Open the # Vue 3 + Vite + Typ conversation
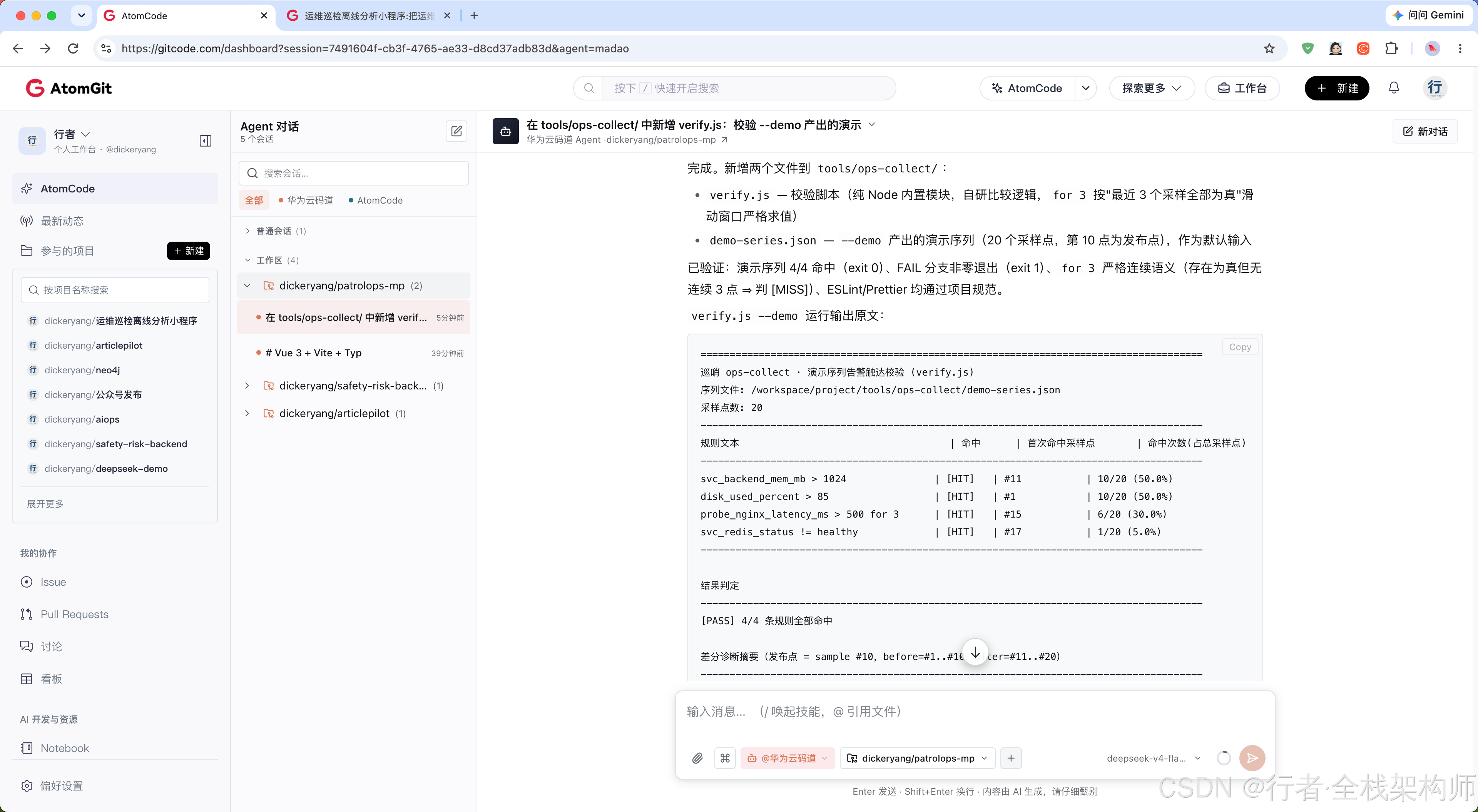The height and width of the screenshot is (812, 1478). click(x=353, y=353)
